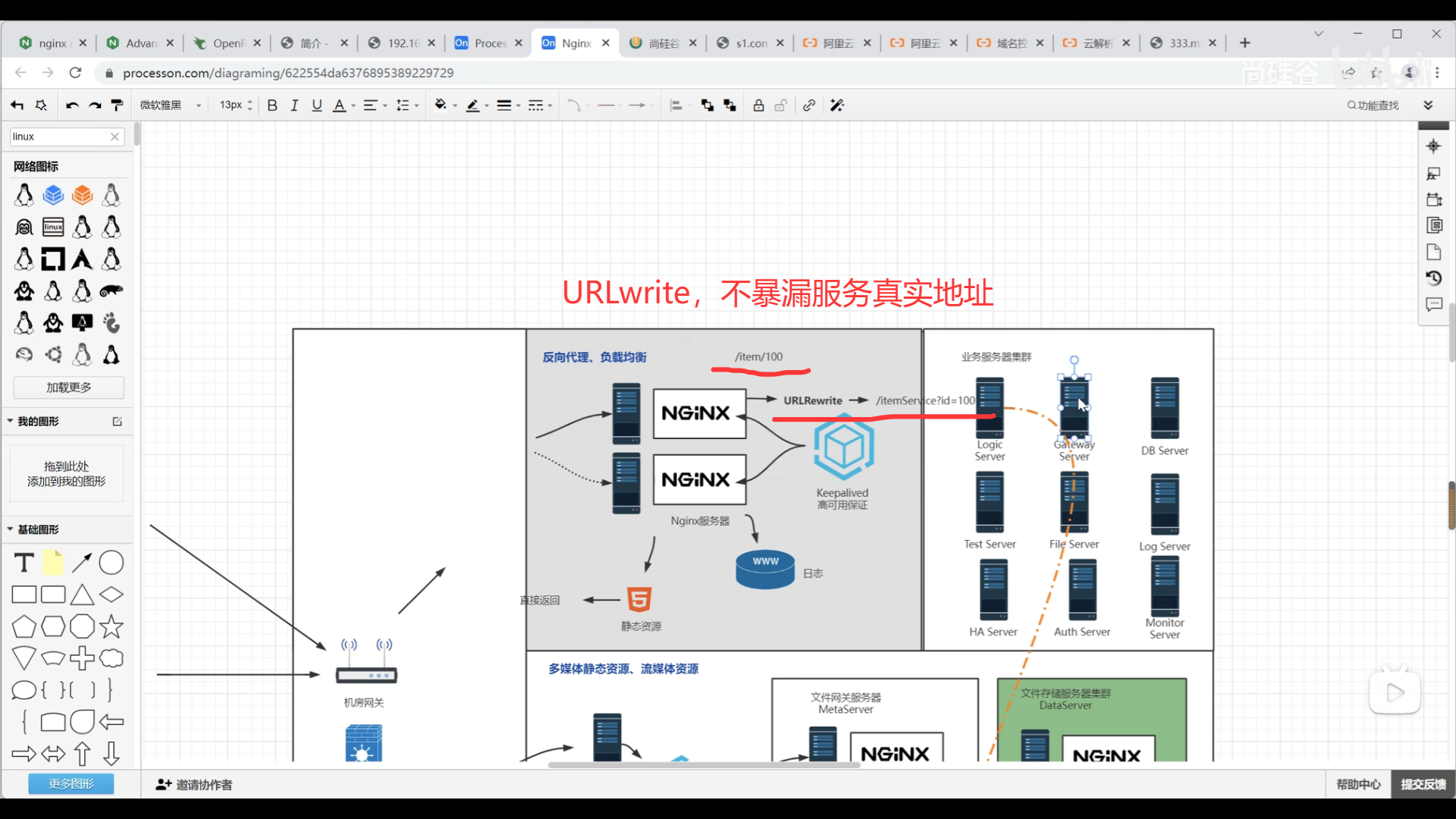Click the lock shape icon
This screenshot has height=819, width=1456.
[x=758, y=105]
